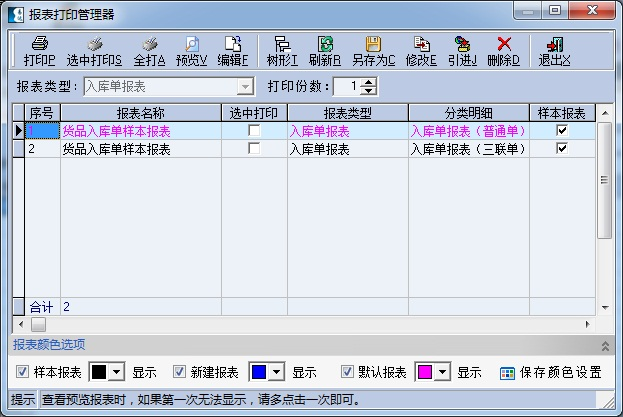Viewport: 623px width, 417px height.
Task: Click the 另存为C save-as icon
Action: pyautogui.click(x=373, y=50)
